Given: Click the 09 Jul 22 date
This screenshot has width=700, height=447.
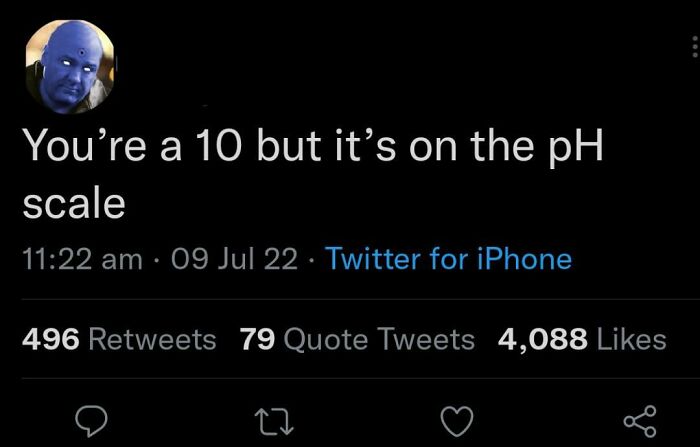Looking at the screenshot, I should click(x=234, y=259).
